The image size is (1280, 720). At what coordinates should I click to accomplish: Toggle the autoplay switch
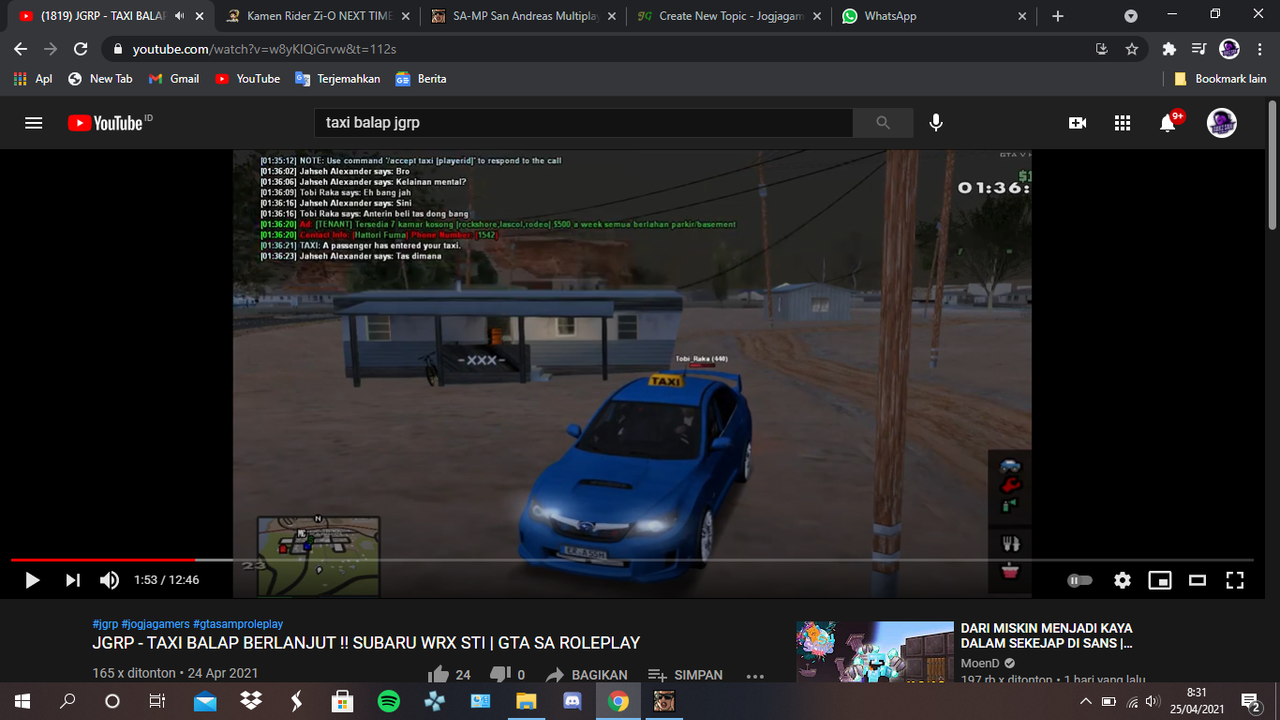(1080, 580)
